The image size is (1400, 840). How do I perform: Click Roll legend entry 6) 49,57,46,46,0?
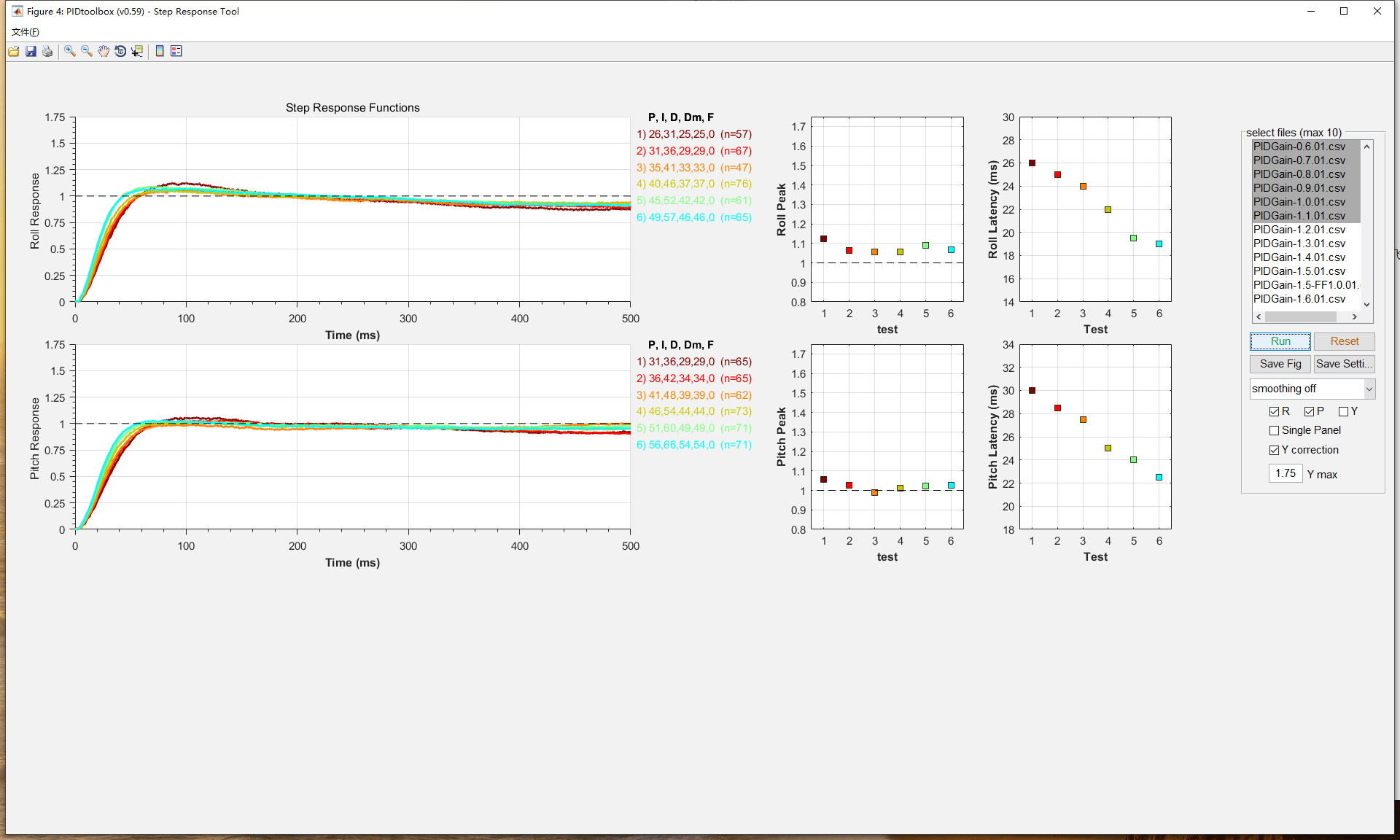pyautogui.click(x=694, y=217)
